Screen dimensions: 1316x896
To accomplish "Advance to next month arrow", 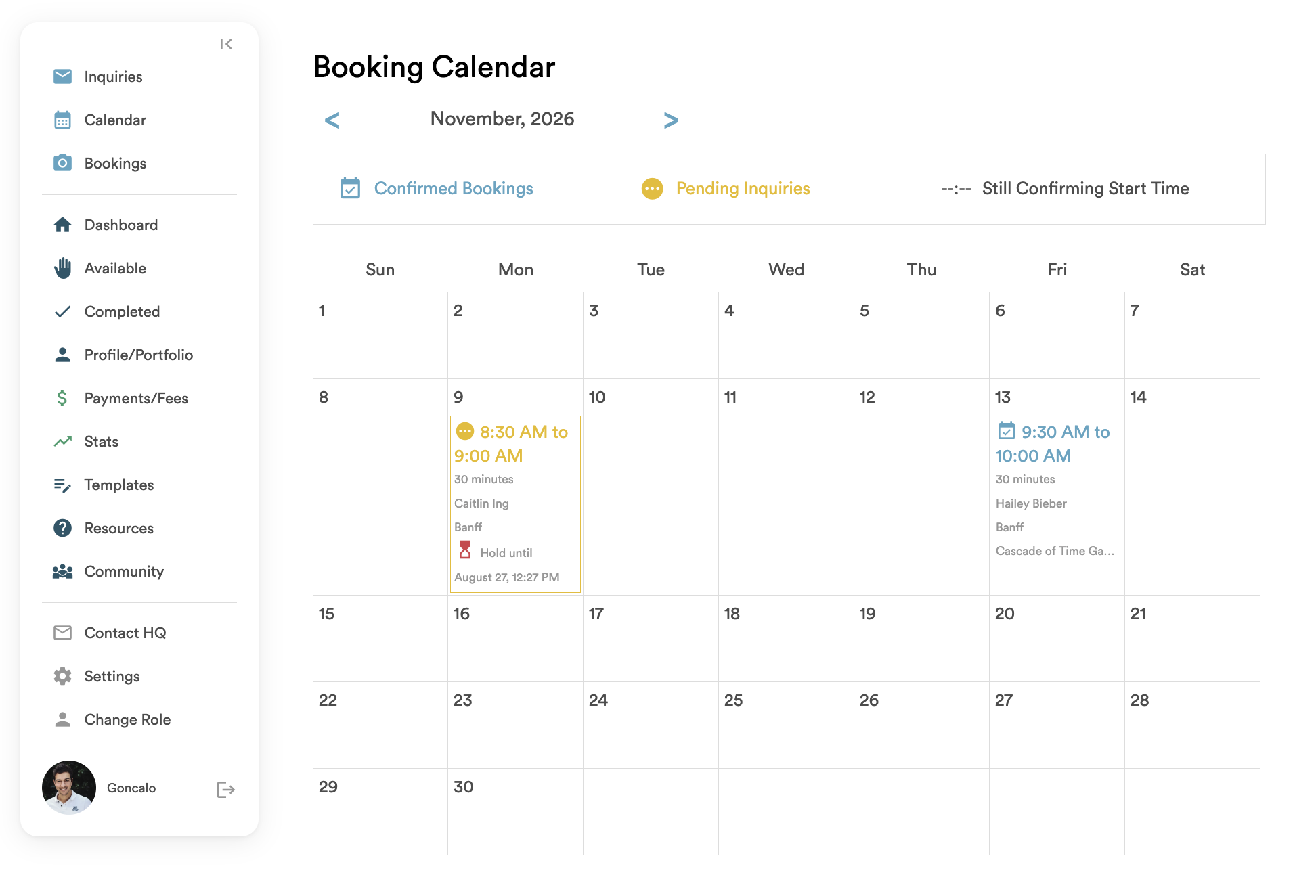I will pos(671,120).
